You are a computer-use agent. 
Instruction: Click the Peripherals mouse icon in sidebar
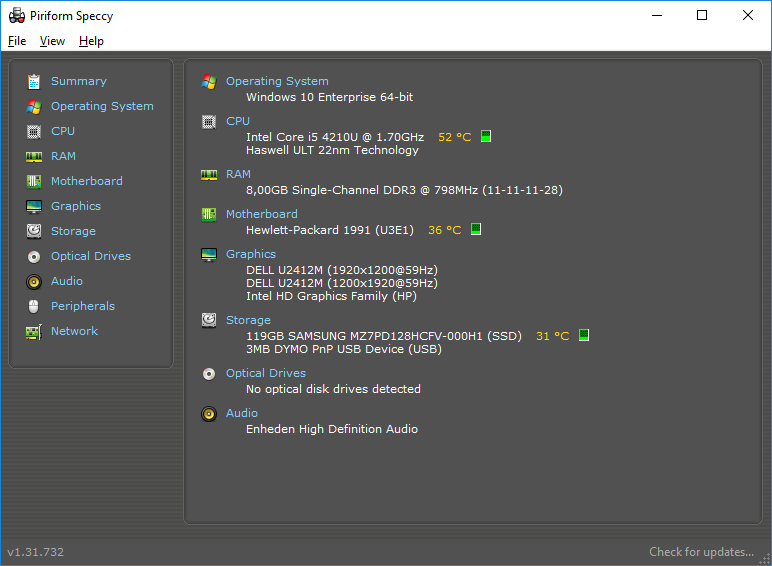33,307
